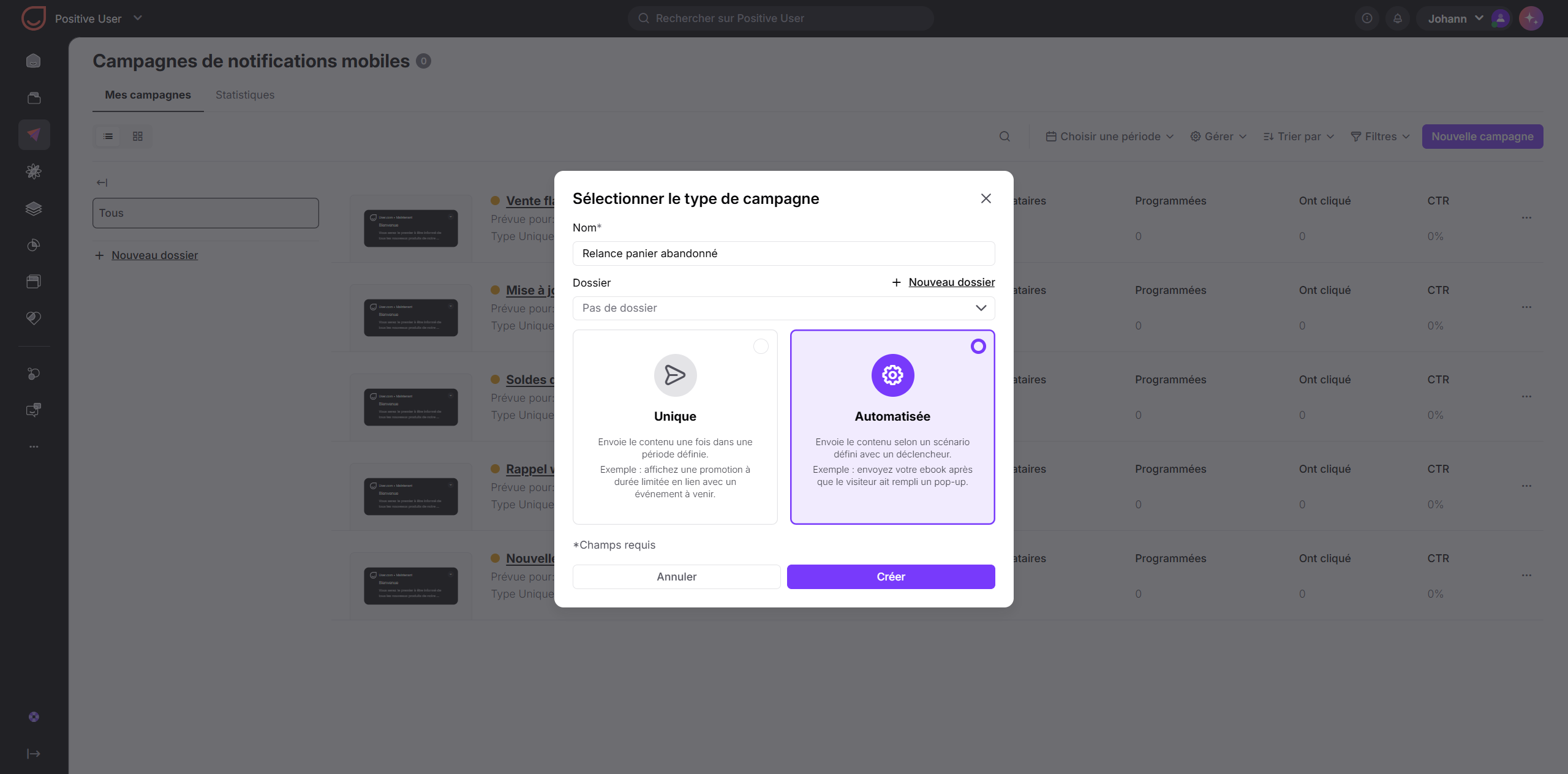Screen dimensions: 1568x774
Task: Click the paper plane campaigns sidebar icon
Action: coord(34,135)
